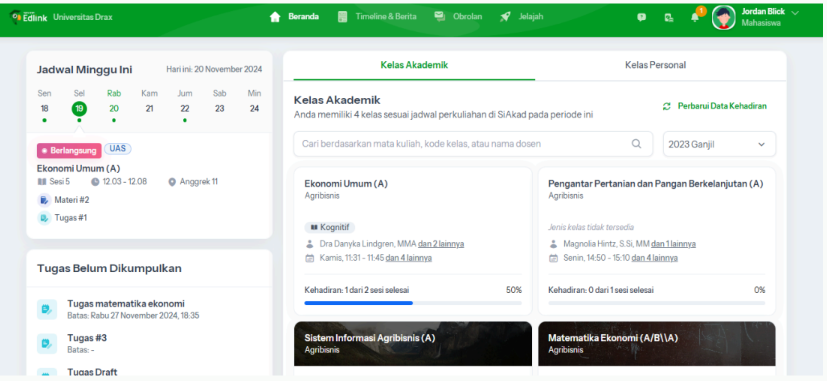Switch to the Kelas Akademik tab
This screenshot has width=827, height=381.
[x=414, y=65]
